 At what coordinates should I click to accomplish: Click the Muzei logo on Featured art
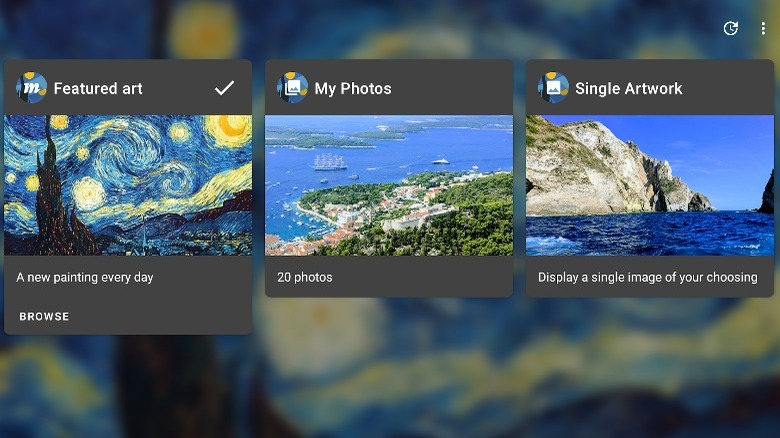click(31, 88)
